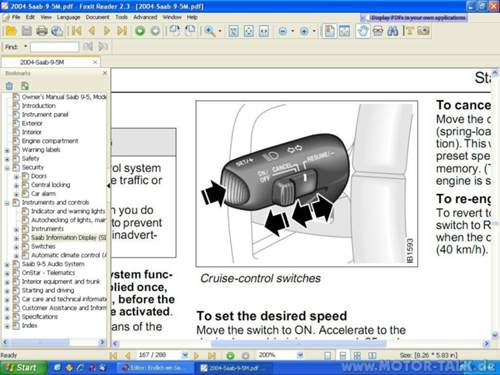Click the Print icon in toolbar

pos(42,31)
